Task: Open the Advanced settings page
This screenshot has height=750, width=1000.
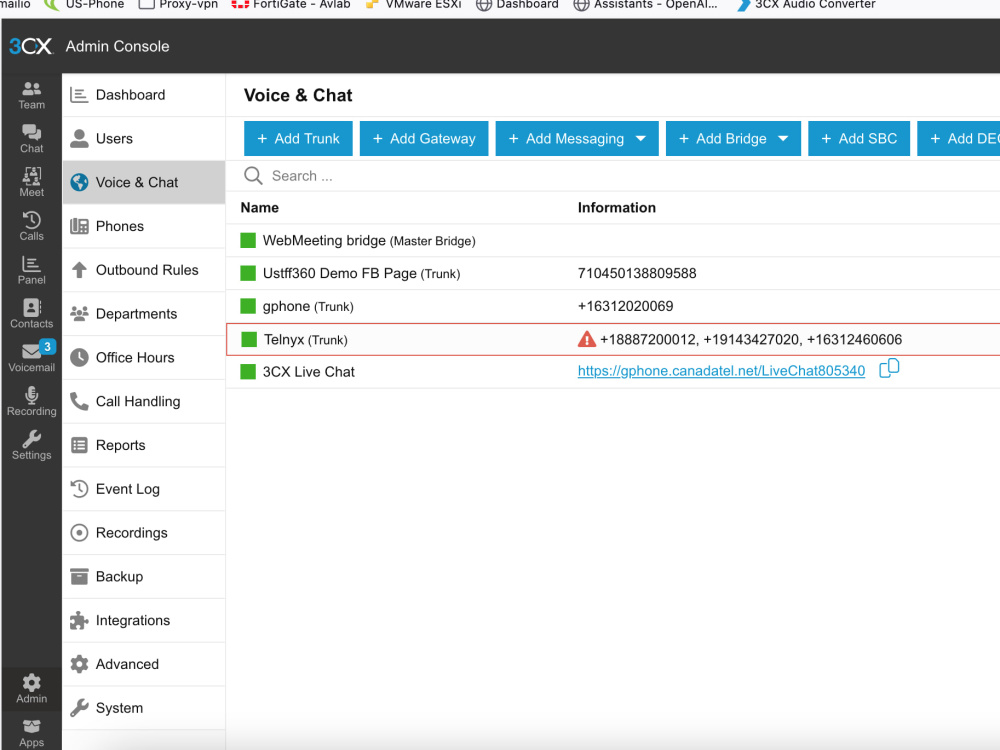Action: pos(143,665)
